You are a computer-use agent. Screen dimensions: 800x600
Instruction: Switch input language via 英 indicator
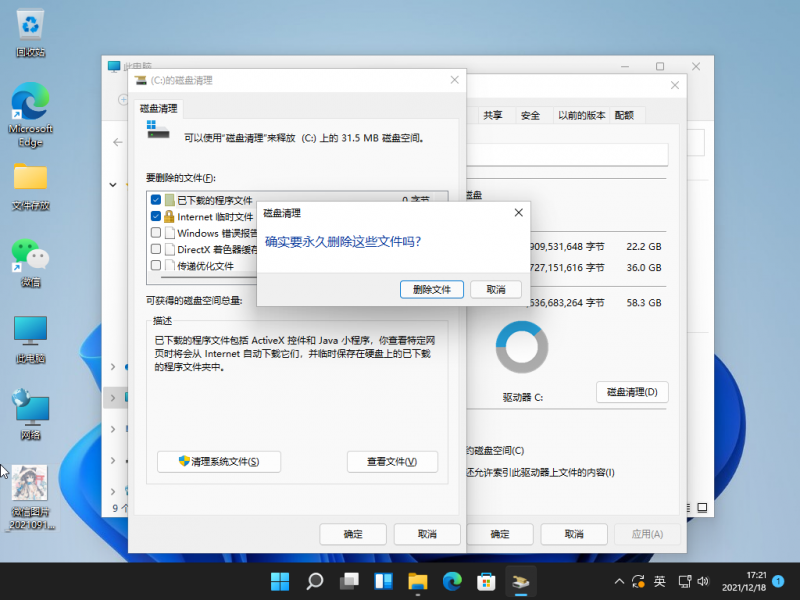pos(660,581)
